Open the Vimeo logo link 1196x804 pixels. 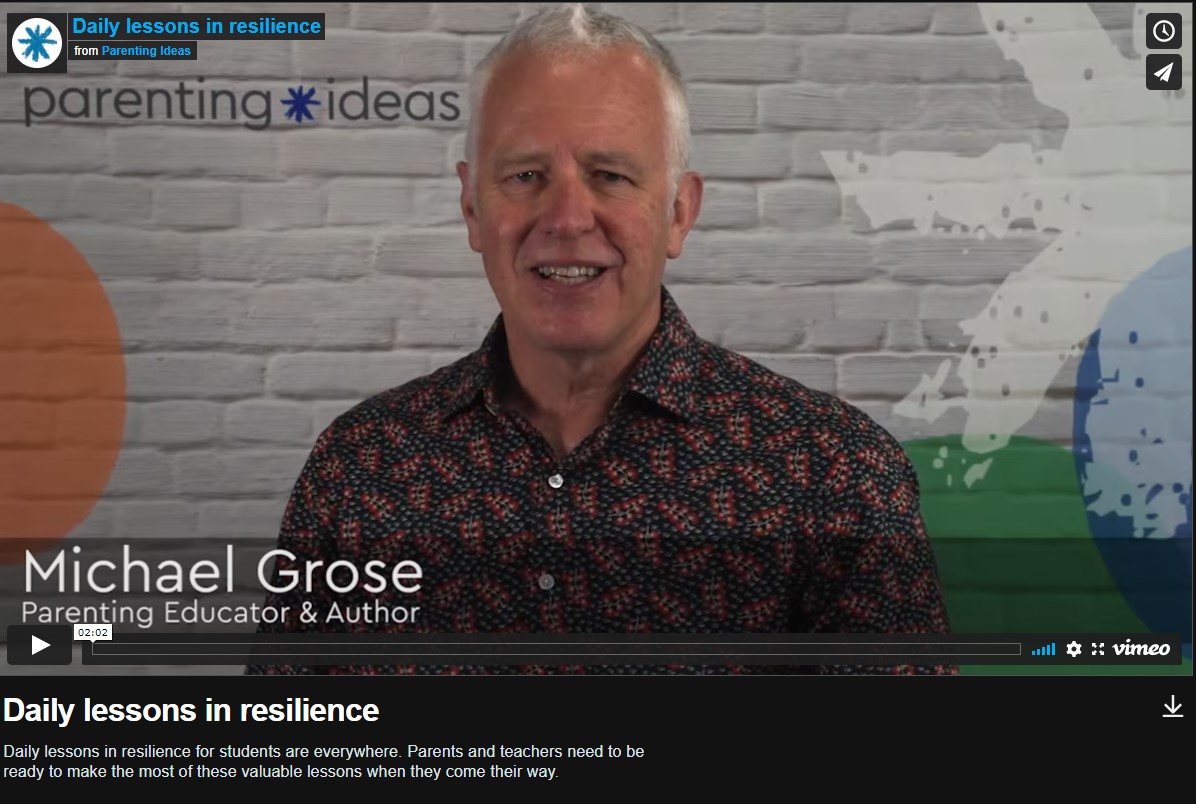[x=1141, y=648]
